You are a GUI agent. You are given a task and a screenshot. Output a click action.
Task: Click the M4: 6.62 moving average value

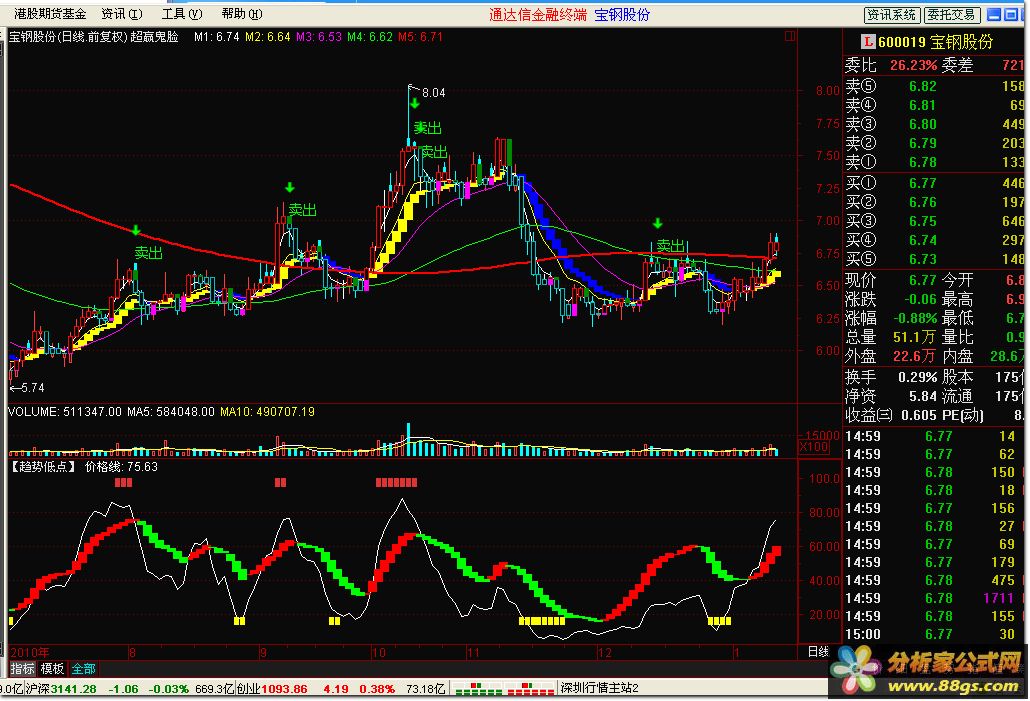point(370,37)
